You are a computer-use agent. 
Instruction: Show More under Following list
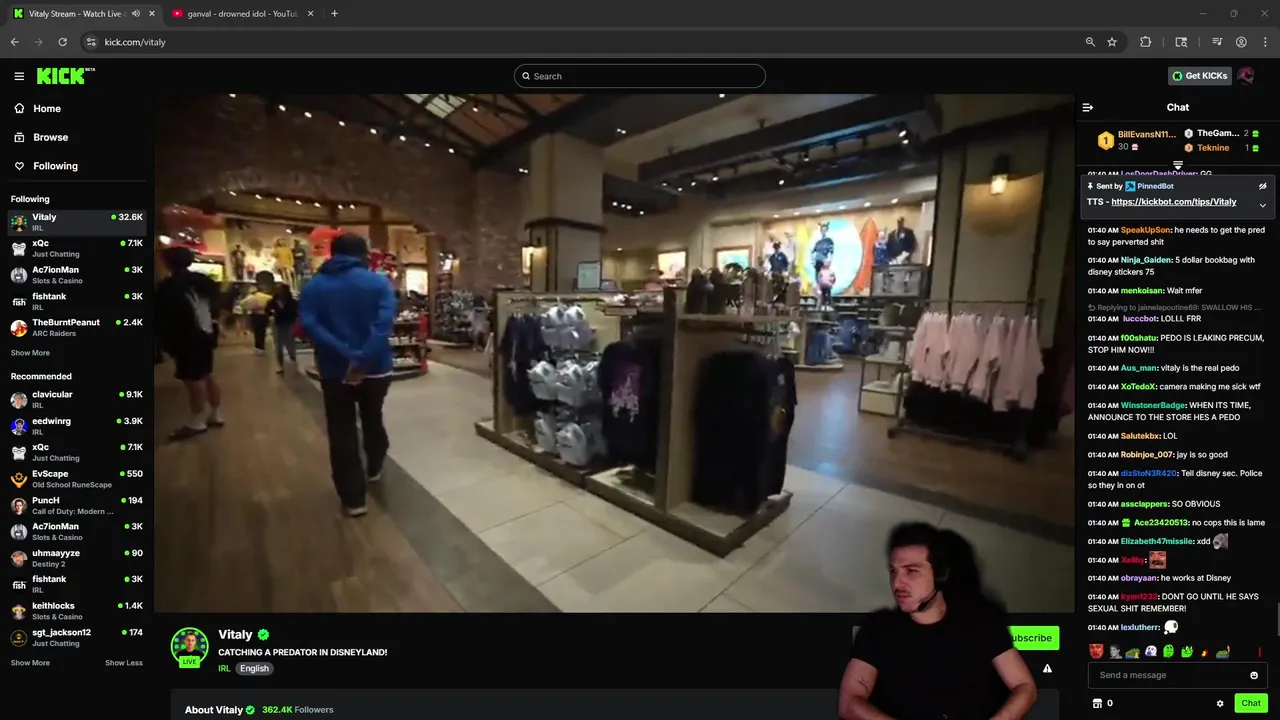30,353
